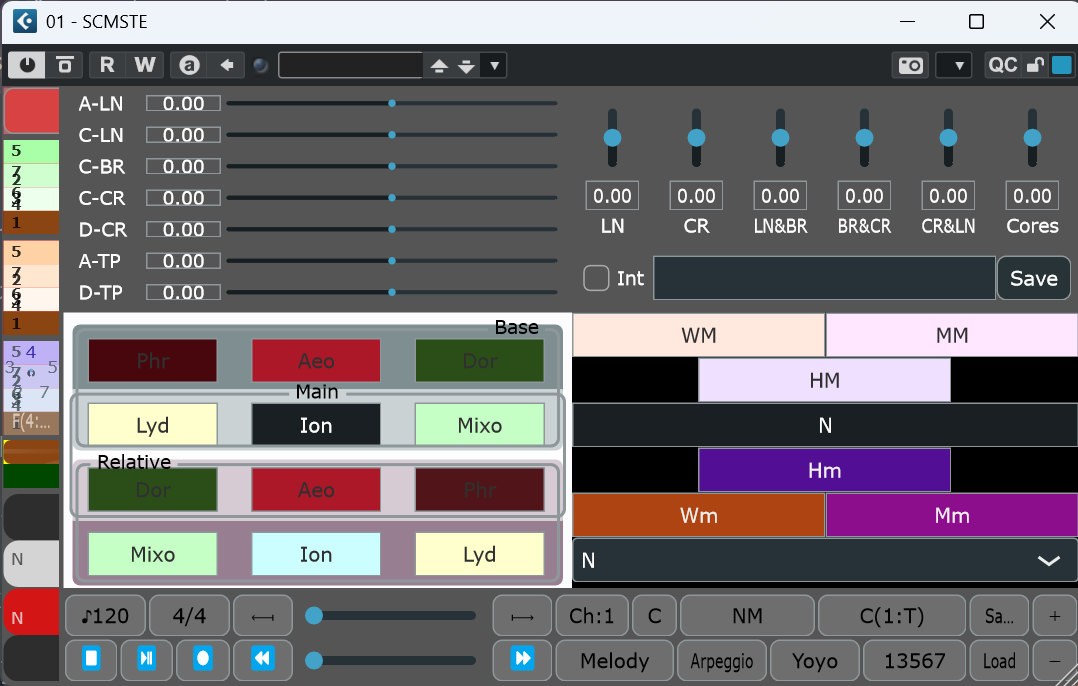The image size is (1078, 686).
Task: Select Aeo in Base row
Action: (316, 360)
